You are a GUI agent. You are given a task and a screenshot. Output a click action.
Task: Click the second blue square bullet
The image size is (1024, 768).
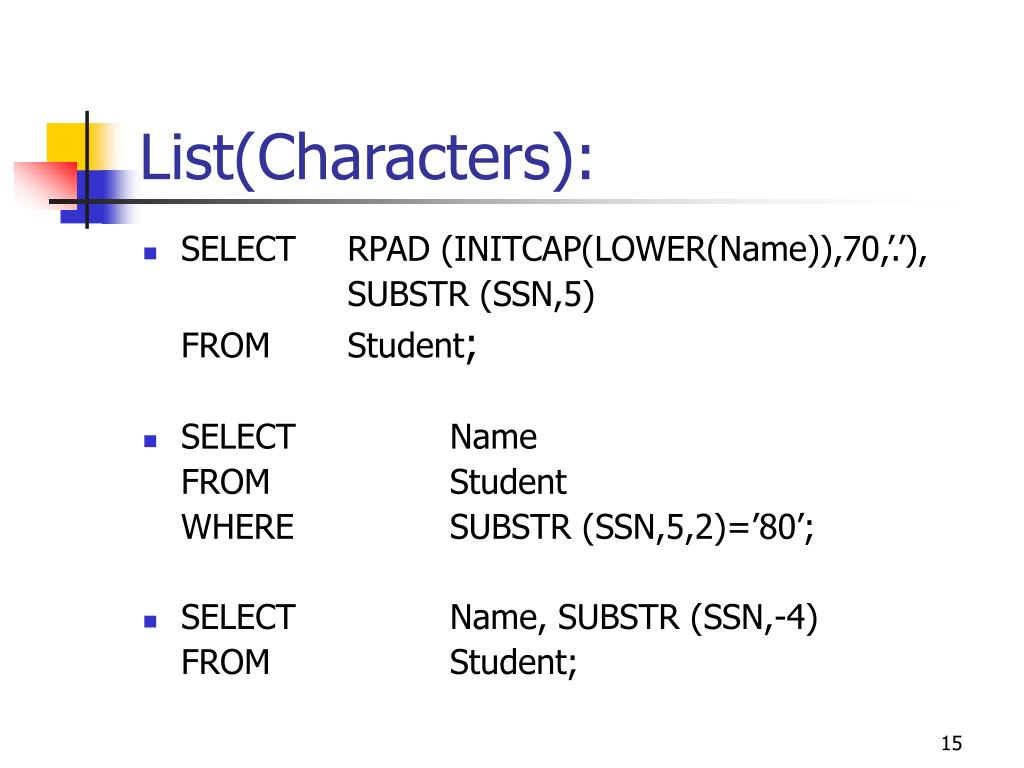(150, 441)
